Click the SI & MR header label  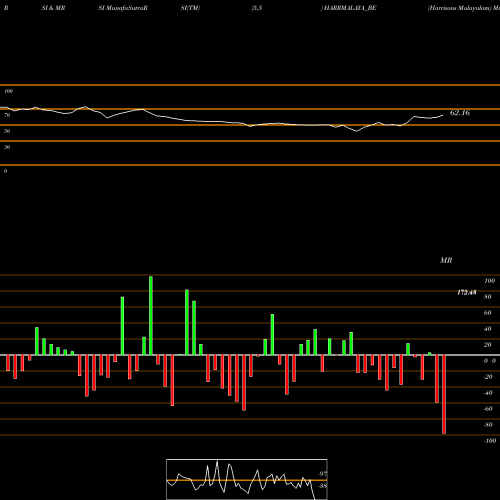(53, 8)
